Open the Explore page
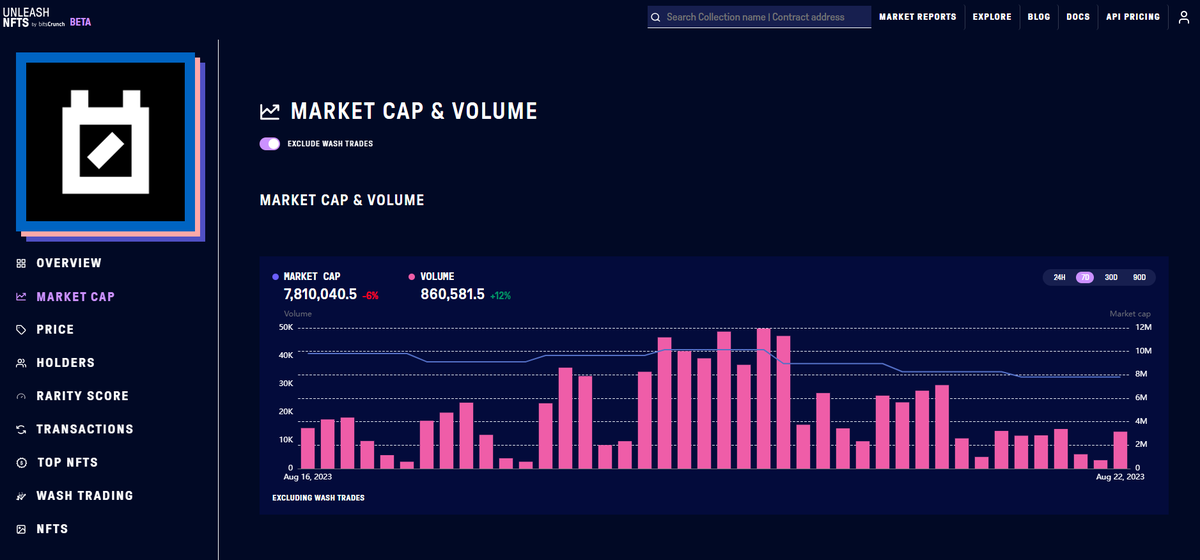This screenshot has height=560, width=1200. [x=992, y=17]
